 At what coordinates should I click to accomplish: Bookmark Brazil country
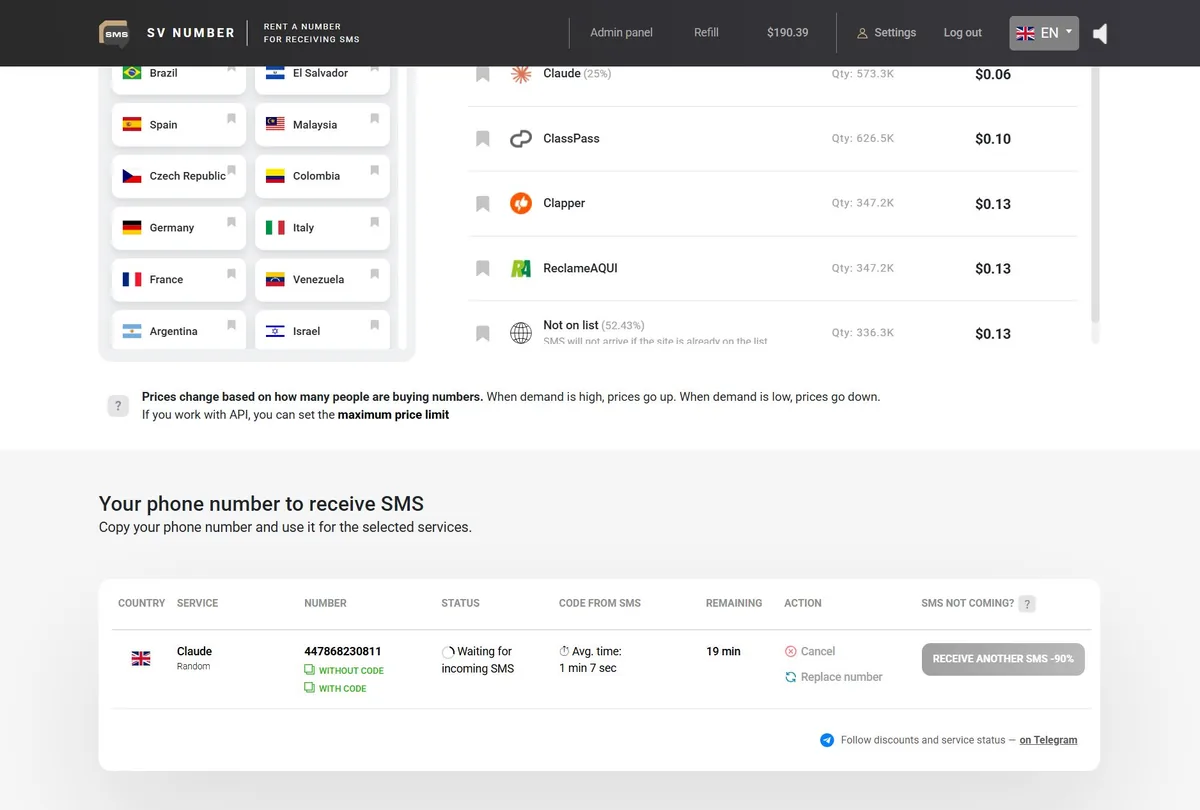tap(231, 68)
